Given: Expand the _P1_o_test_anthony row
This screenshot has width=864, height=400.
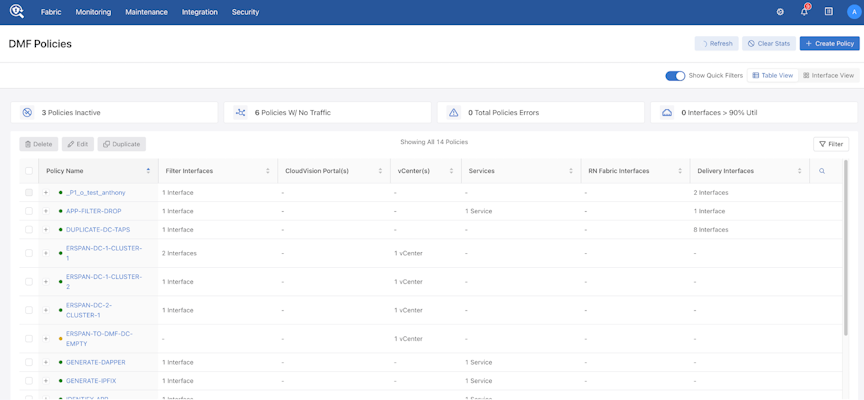Looking at the screenshot, I should [46, 193].
